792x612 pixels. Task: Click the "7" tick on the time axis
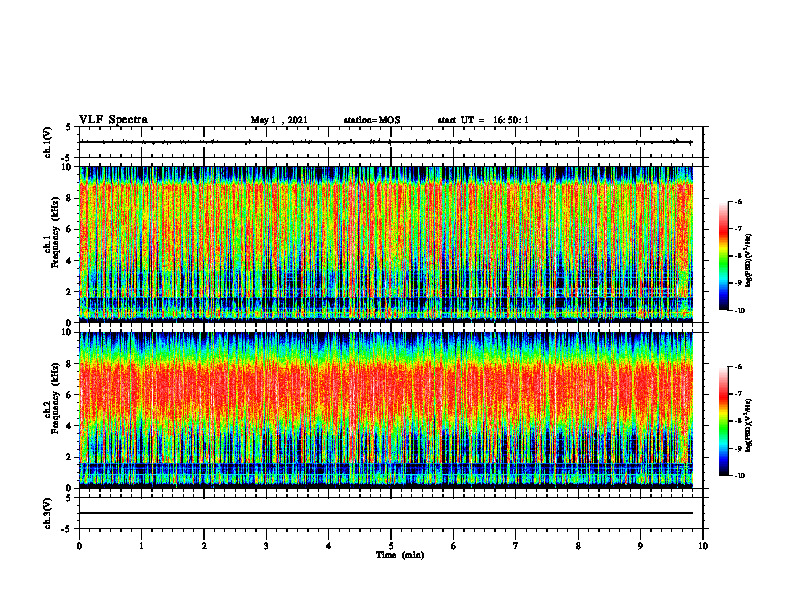pos(516,546)
